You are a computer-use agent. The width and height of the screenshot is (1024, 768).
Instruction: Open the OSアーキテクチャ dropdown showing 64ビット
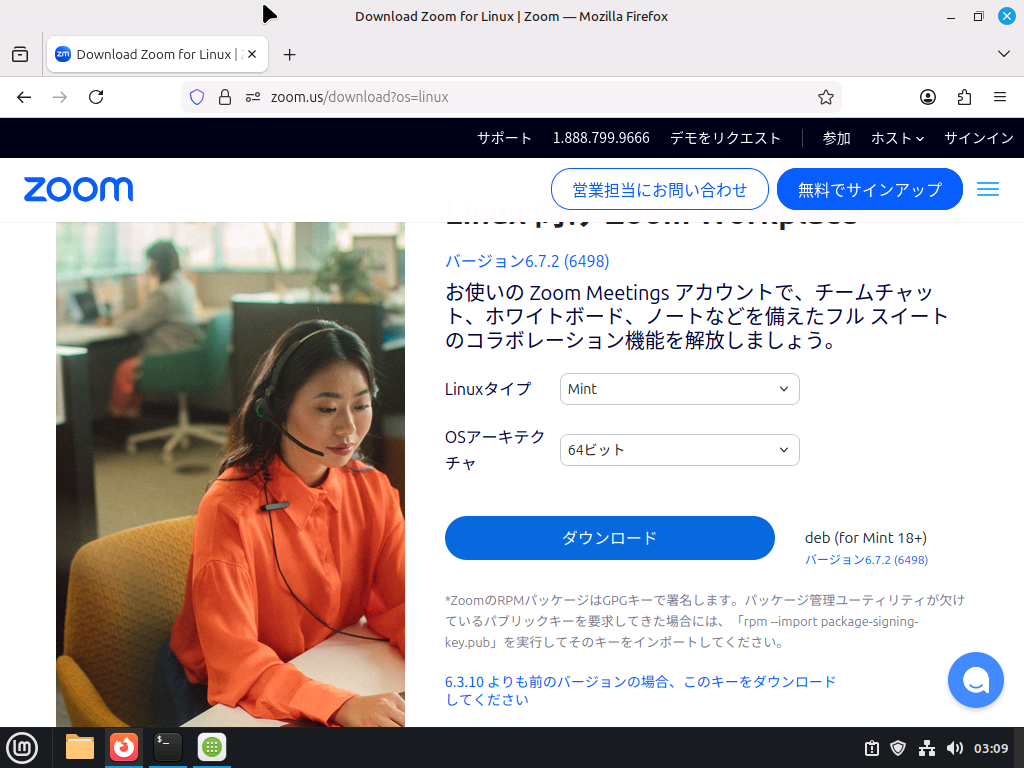click(679, 450)
